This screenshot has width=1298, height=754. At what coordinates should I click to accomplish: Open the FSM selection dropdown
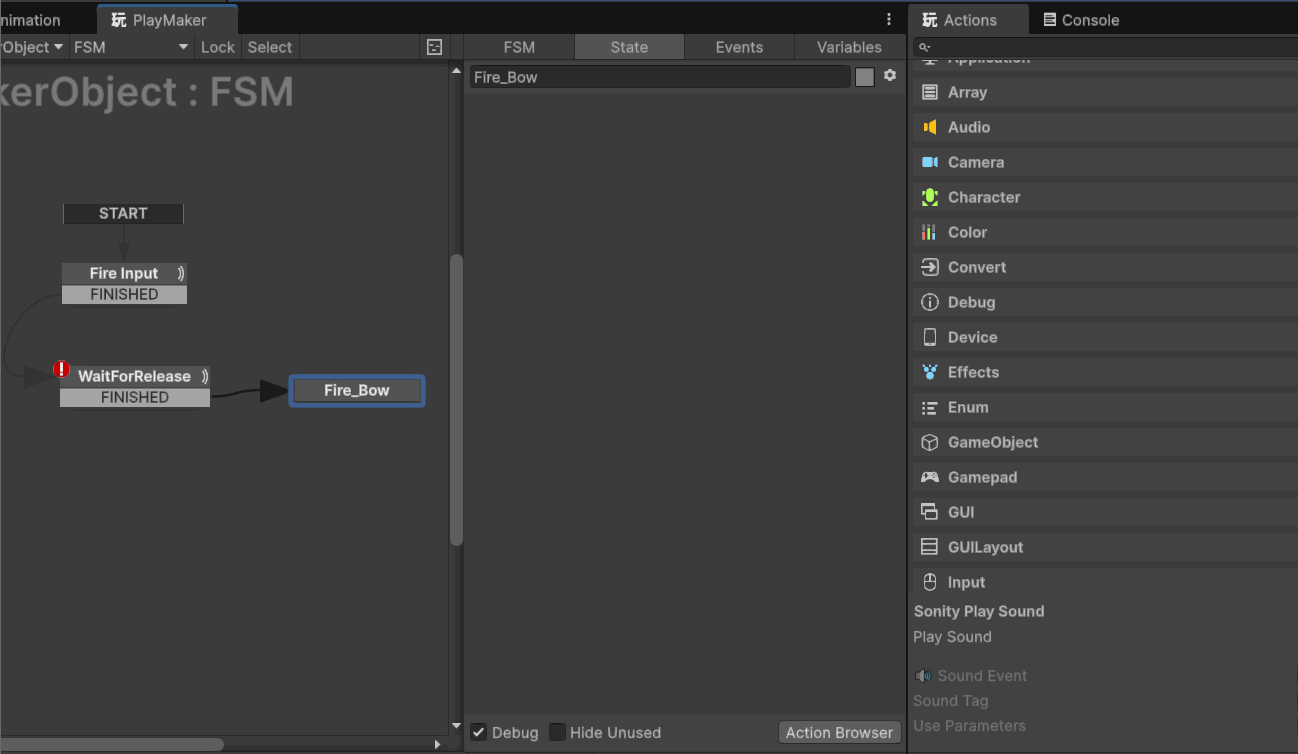point(130,47)
